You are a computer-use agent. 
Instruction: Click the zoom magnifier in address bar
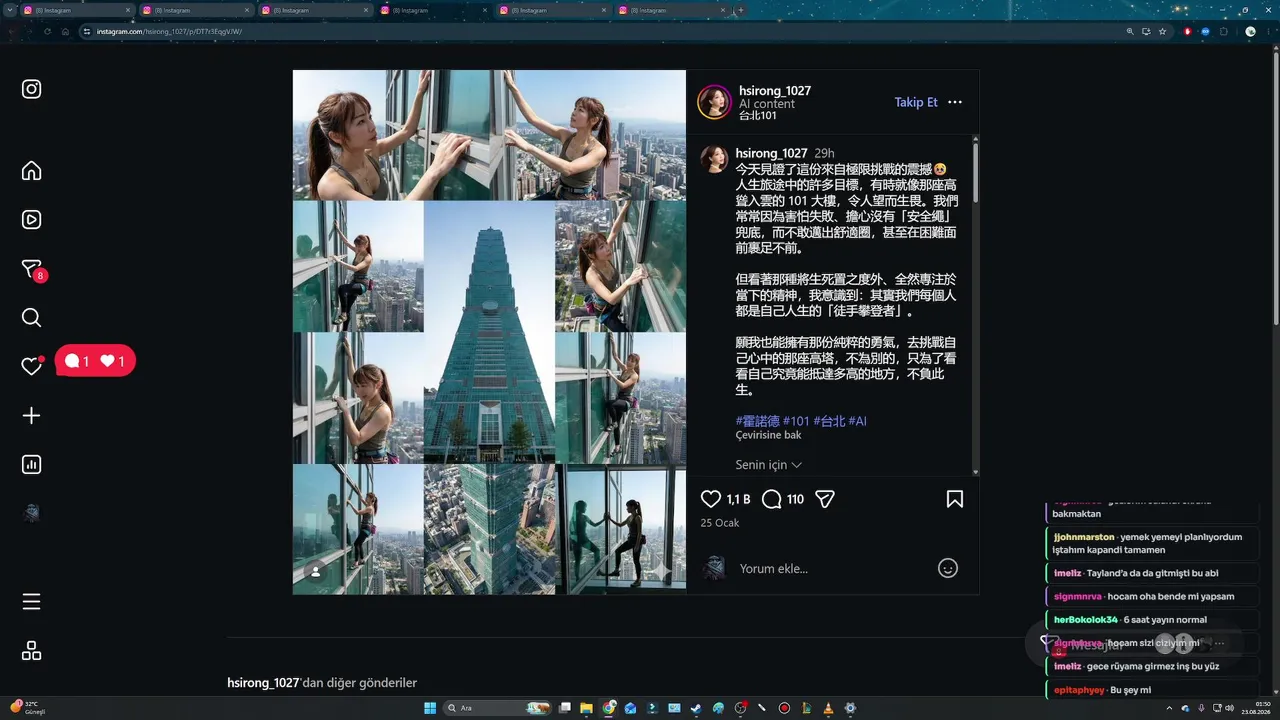pyautogui.click(x=1130, y=31)
